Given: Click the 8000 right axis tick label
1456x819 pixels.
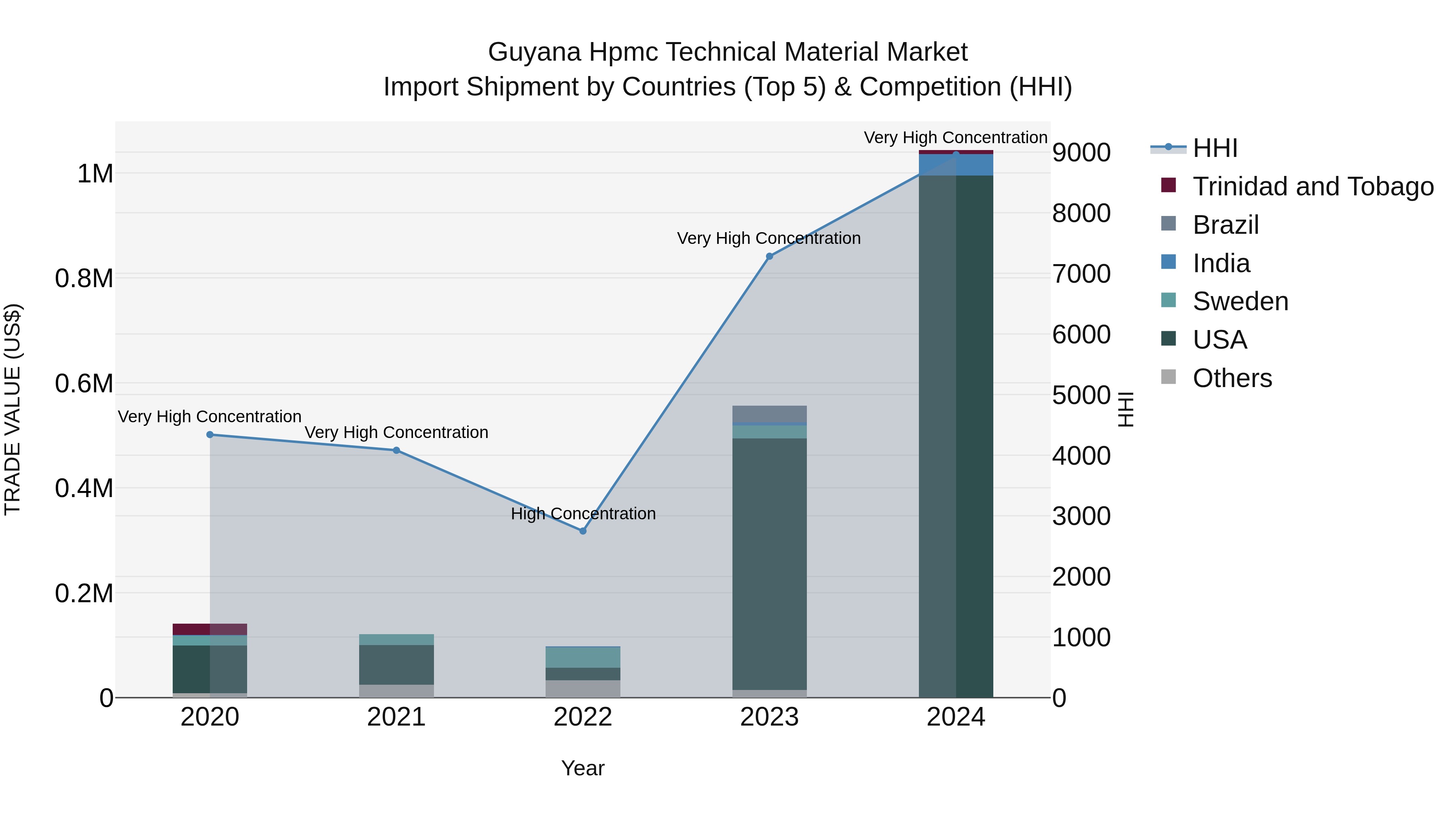Looking at the screenshot, I should click(1081, 214).
